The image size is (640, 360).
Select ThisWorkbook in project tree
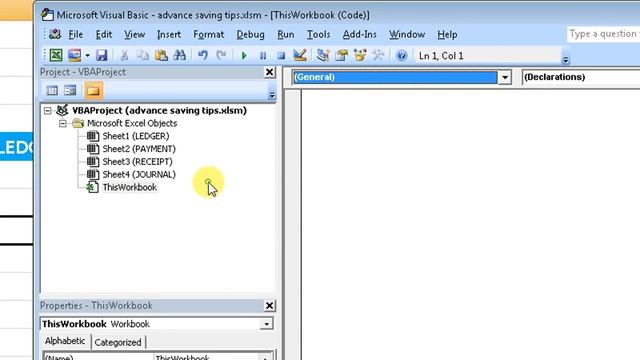click(x=129, y=187)
